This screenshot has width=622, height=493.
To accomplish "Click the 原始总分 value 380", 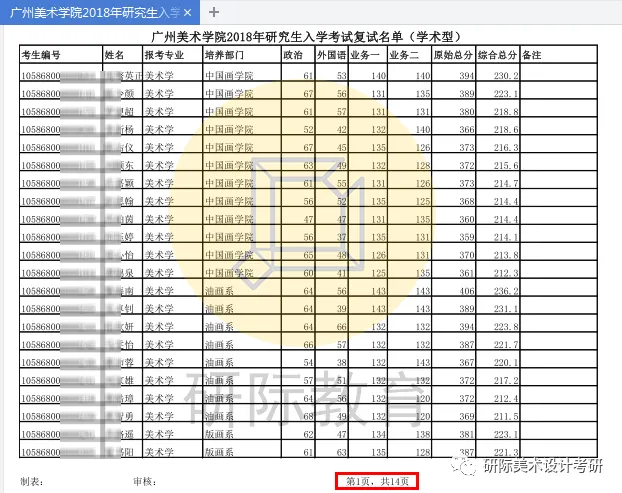I will [467, 112].
